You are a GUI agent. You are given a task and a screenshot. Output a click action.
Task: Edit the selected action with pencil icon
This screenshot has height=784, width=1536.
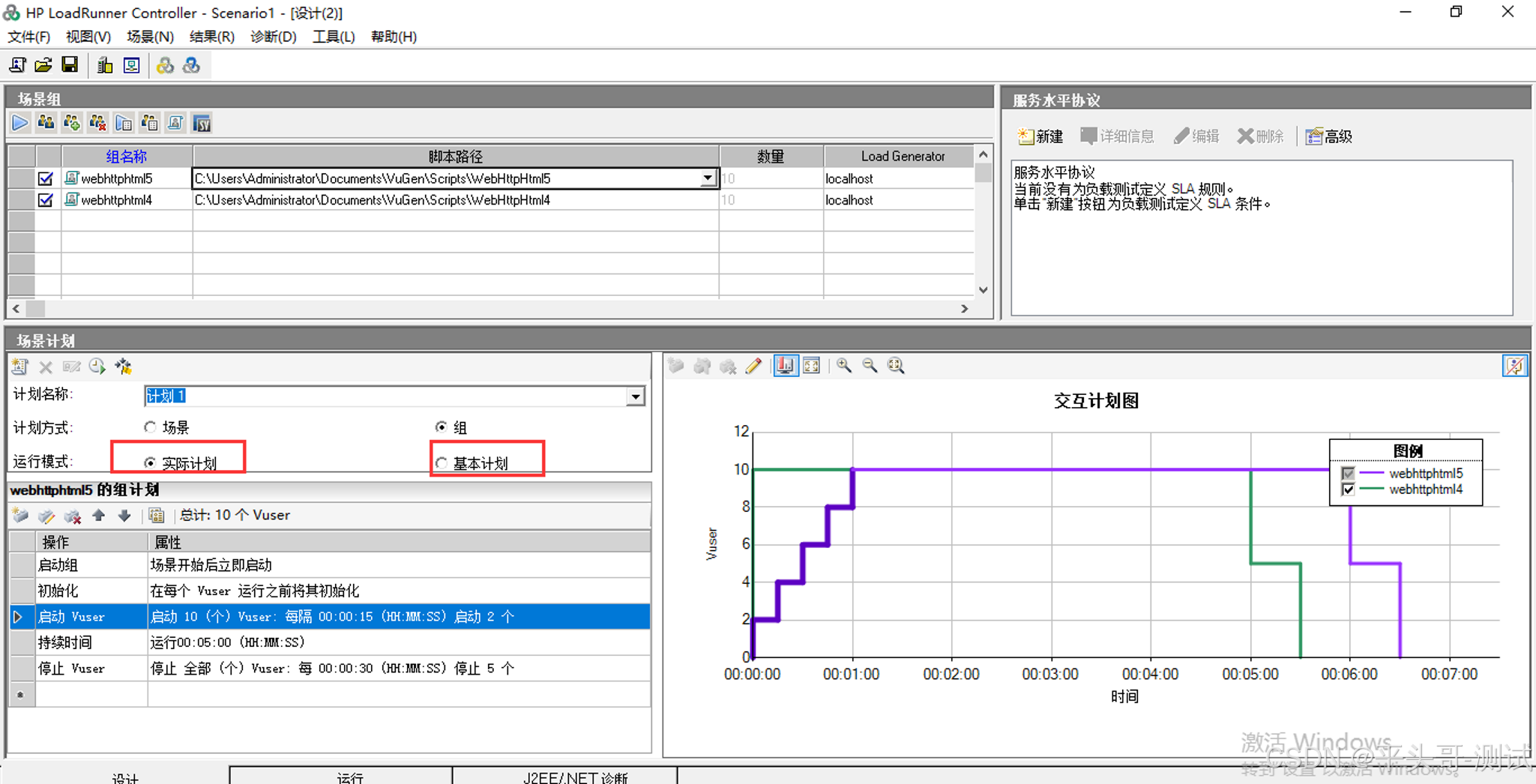click(46, 516)
